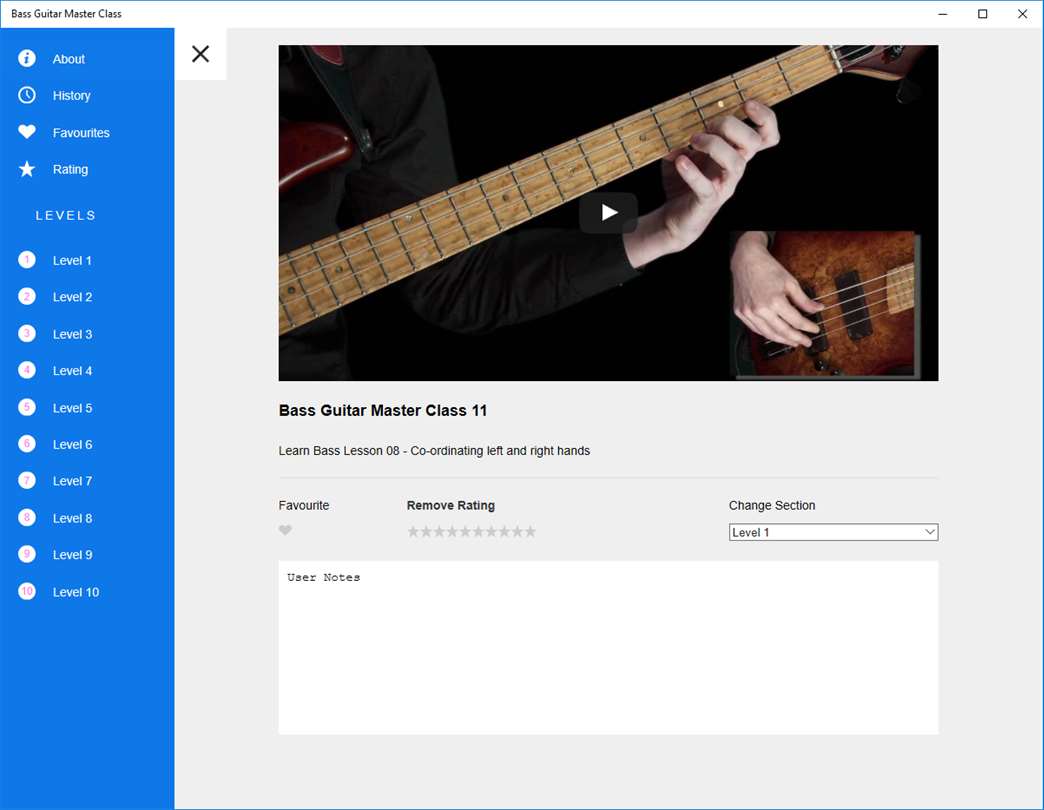
Task: Click the History clock icon
Action: (27, 95)
